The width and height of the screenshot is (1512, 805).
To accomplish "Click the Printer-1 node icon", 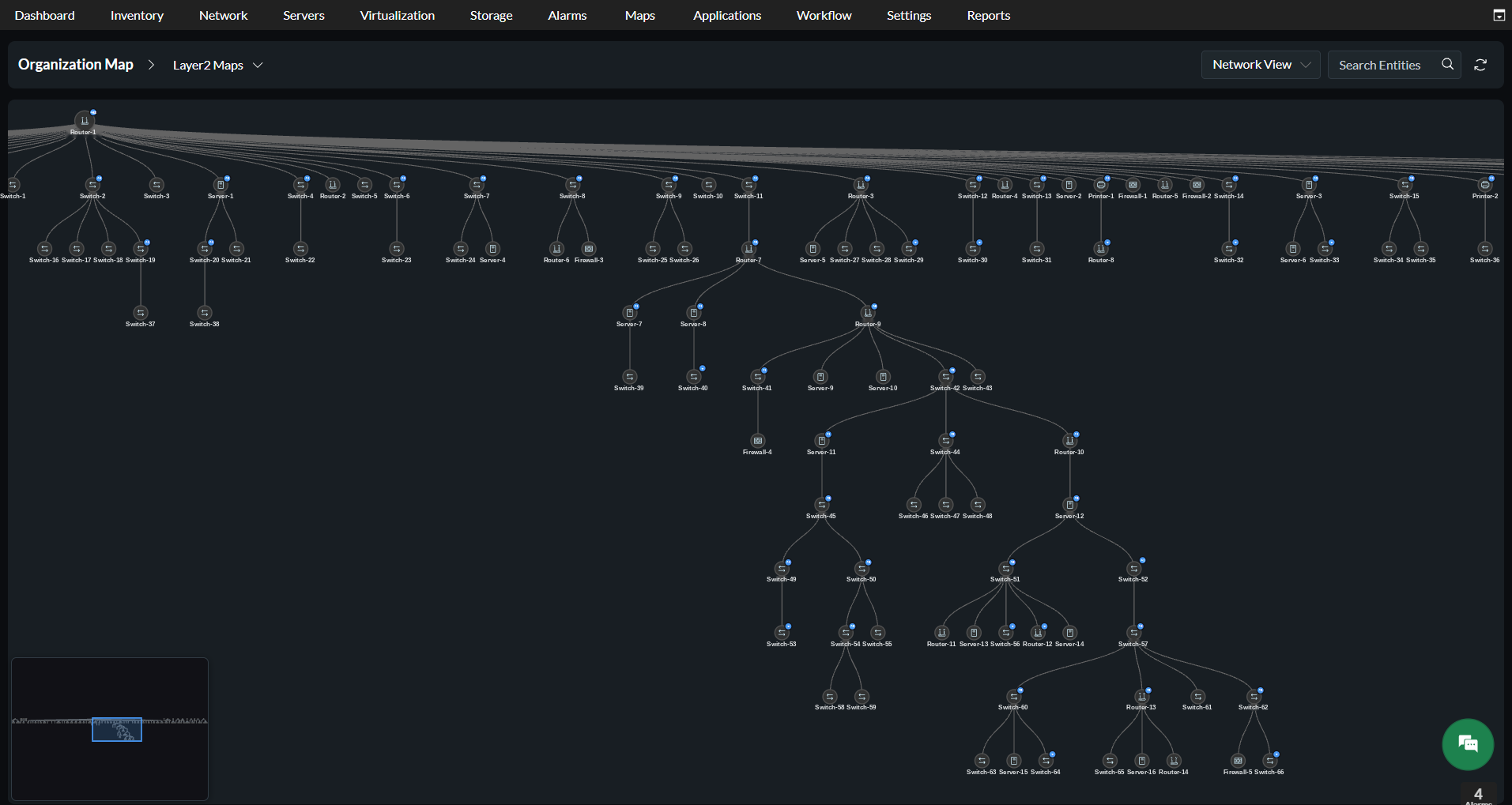I will click(1101, 185).
